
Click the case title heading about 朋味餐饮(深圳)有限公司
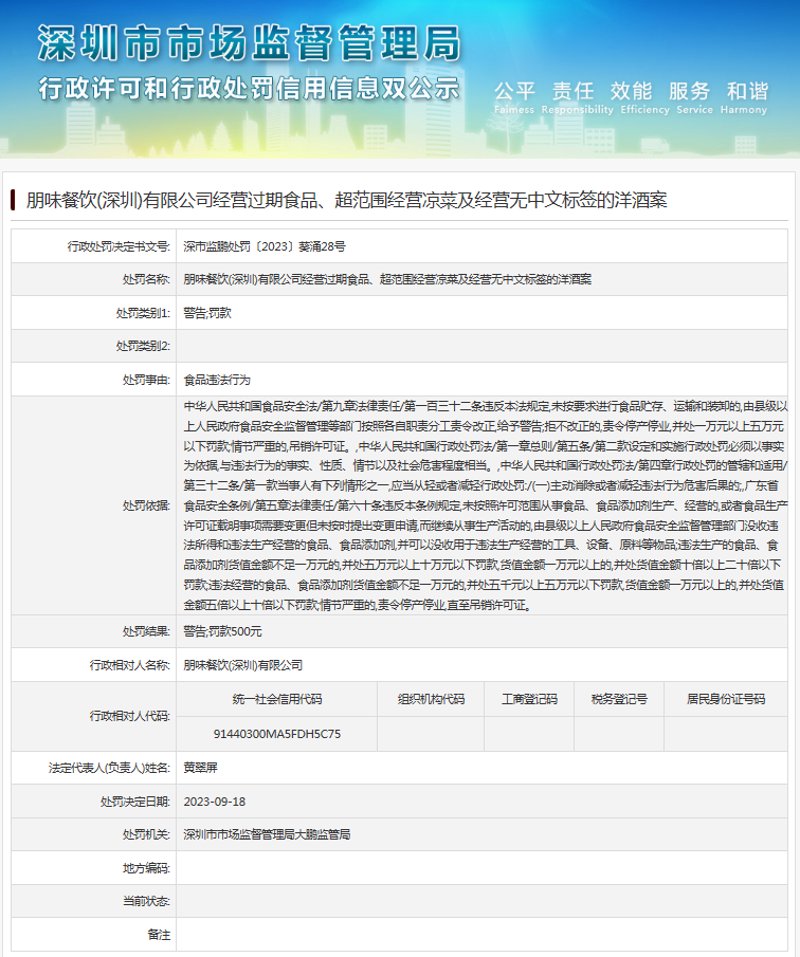(347, 200)
